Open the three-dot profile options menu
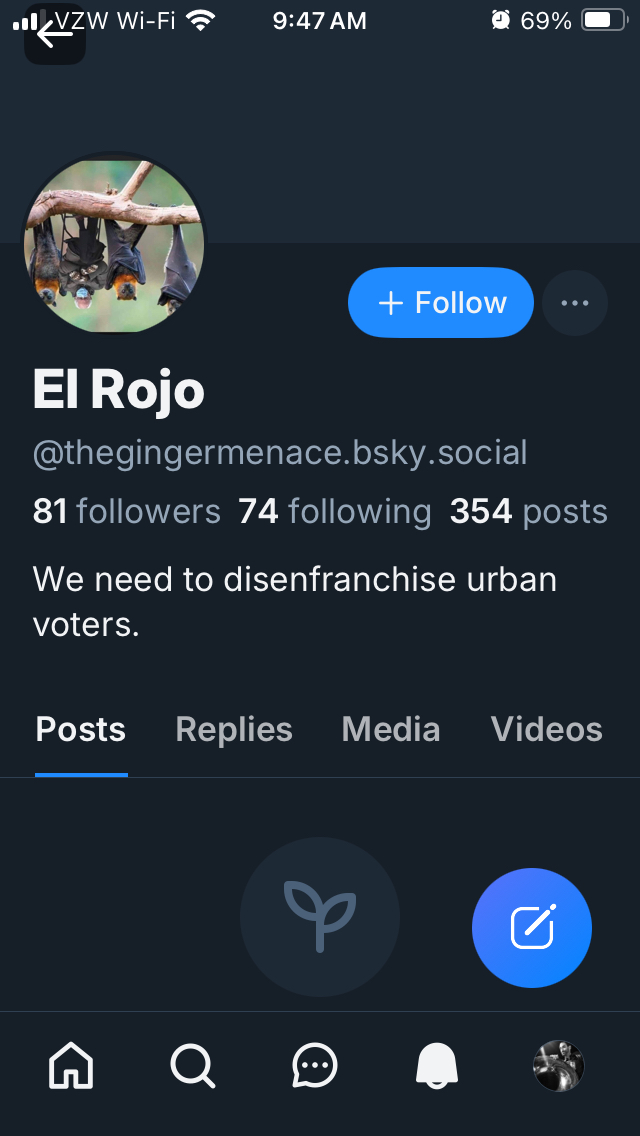640x1136 pixels. click(575, 303)
